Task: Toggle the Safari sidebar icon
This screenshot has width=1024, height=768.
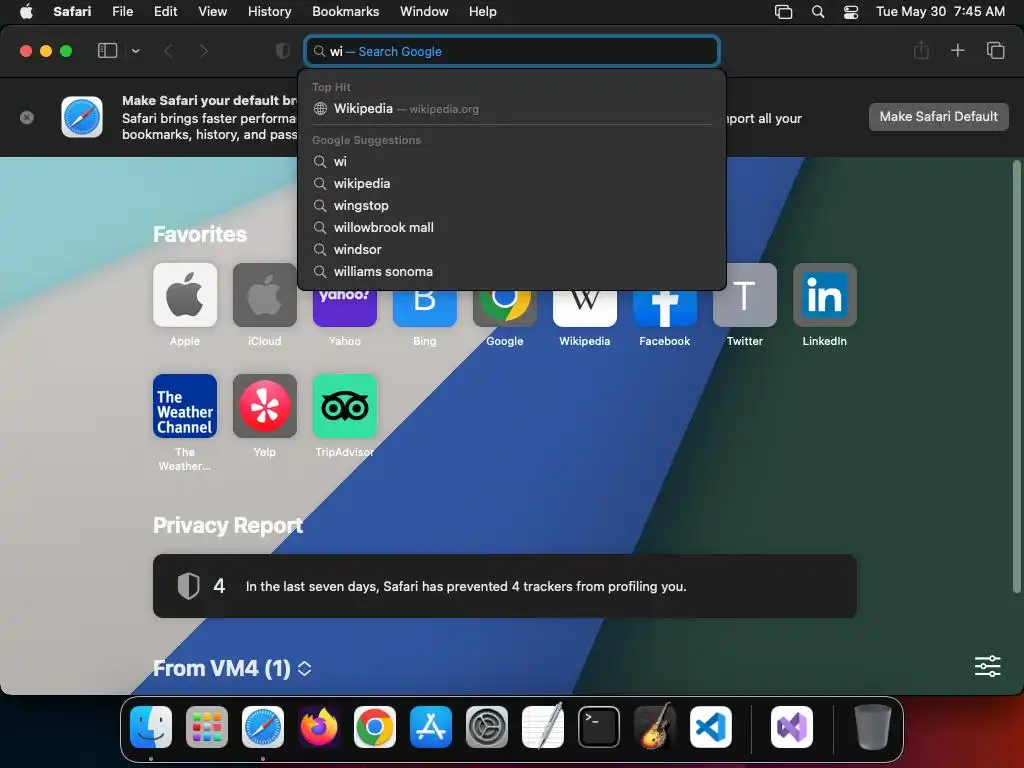Action: [107, 51]
